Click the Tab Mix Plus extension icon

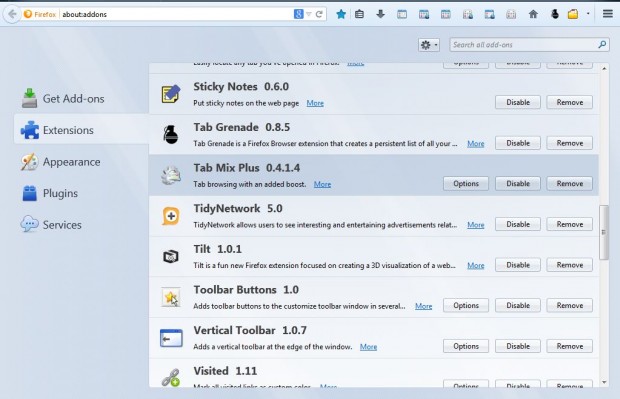coord(171,176)
